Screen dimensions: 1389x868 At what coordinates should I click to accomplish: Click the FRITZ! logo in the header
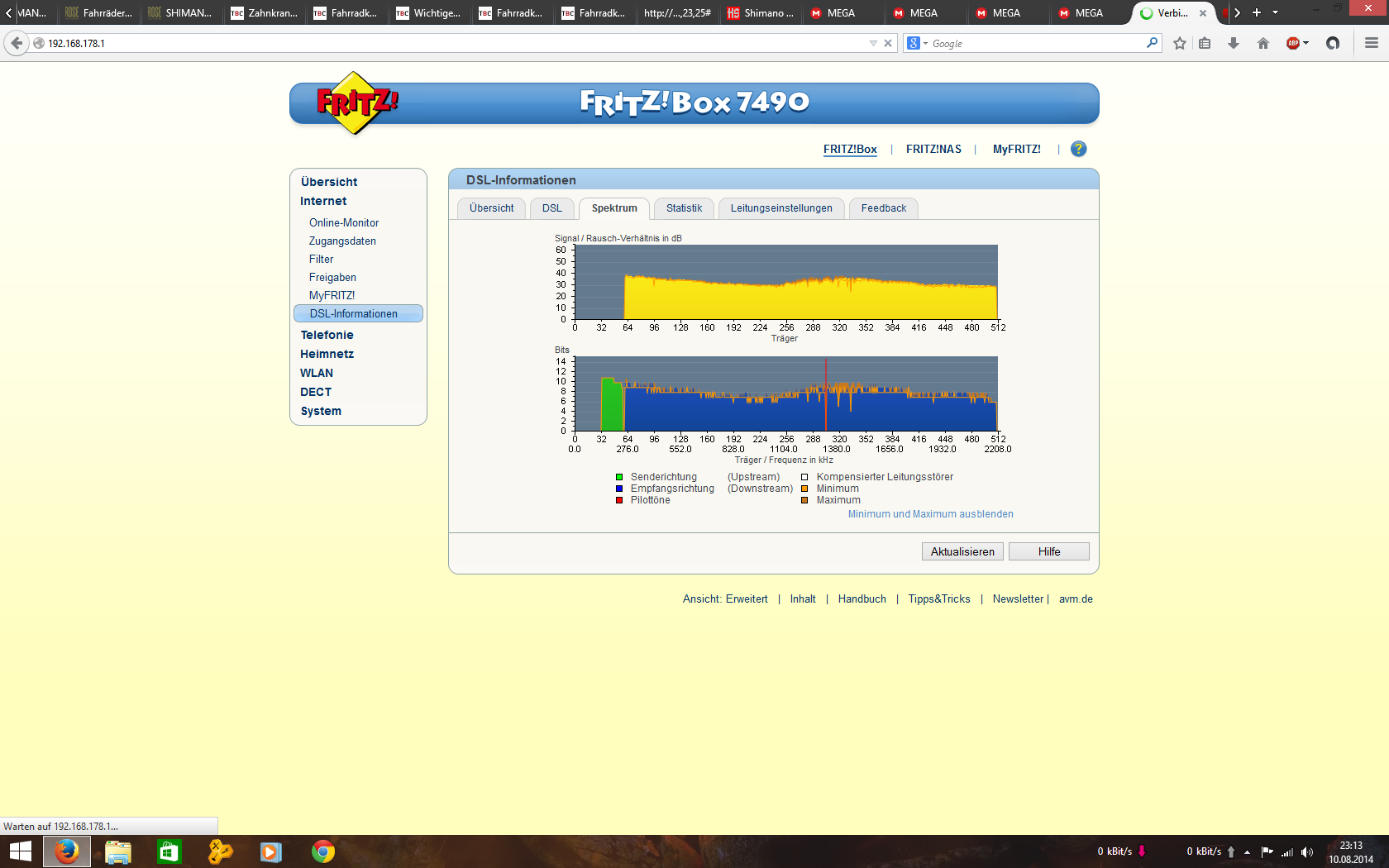point(356,103)
